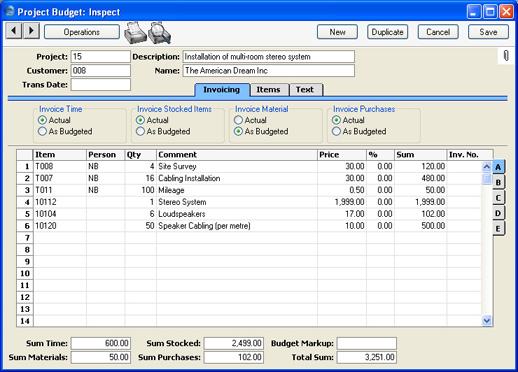Image resolution: width=518 pixels, height=372 pixels.
Task: Go to previous record with left arrow
Action: [x=14, y=31]
